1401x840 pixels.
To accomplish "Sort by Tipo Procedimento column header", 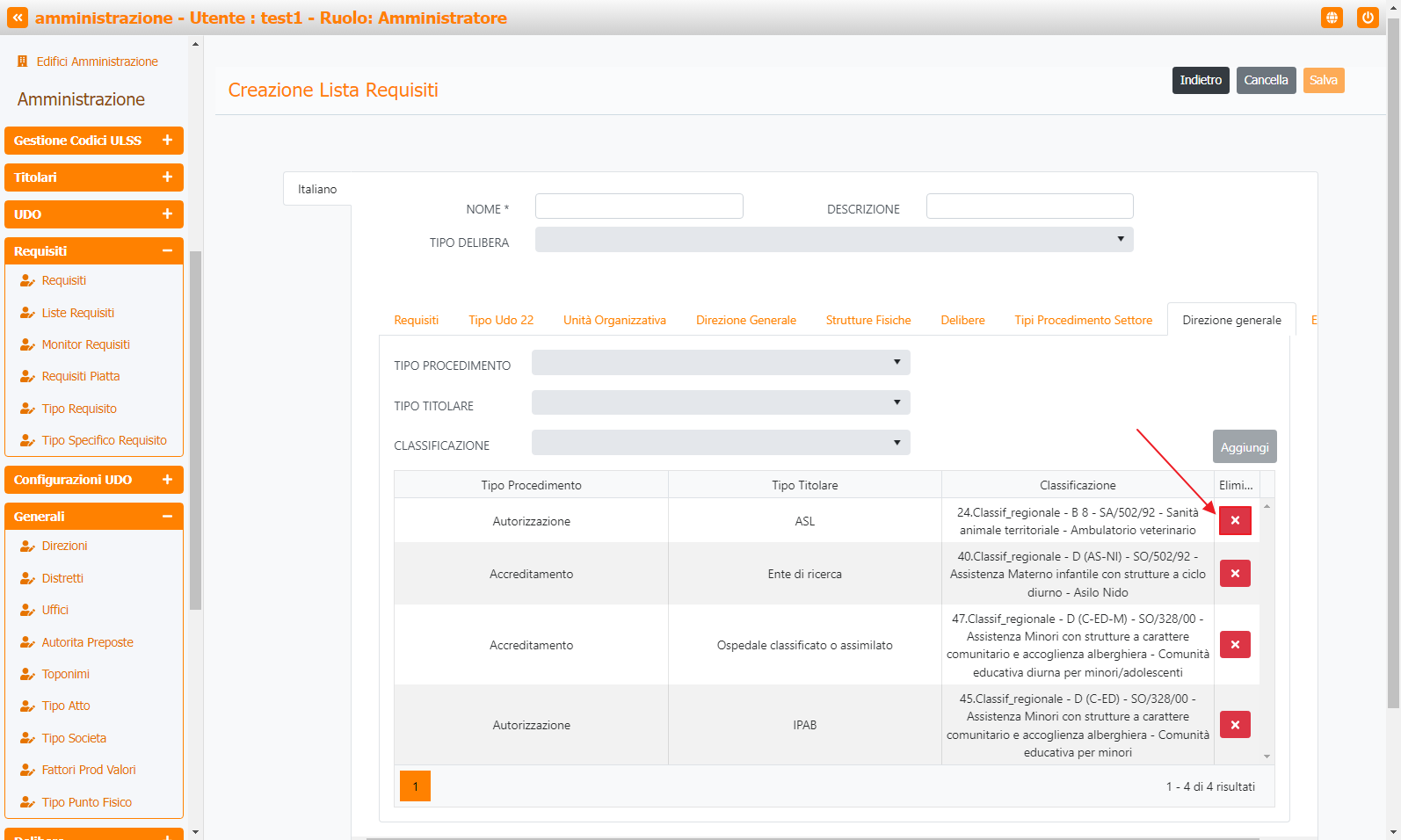I will (x=531, y=485).
